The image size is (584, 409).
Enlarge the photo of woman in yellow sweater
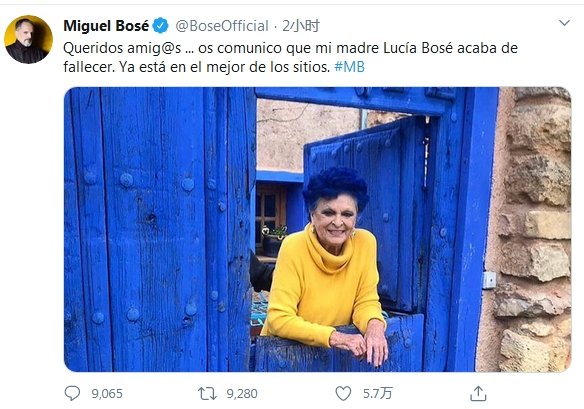317,229
